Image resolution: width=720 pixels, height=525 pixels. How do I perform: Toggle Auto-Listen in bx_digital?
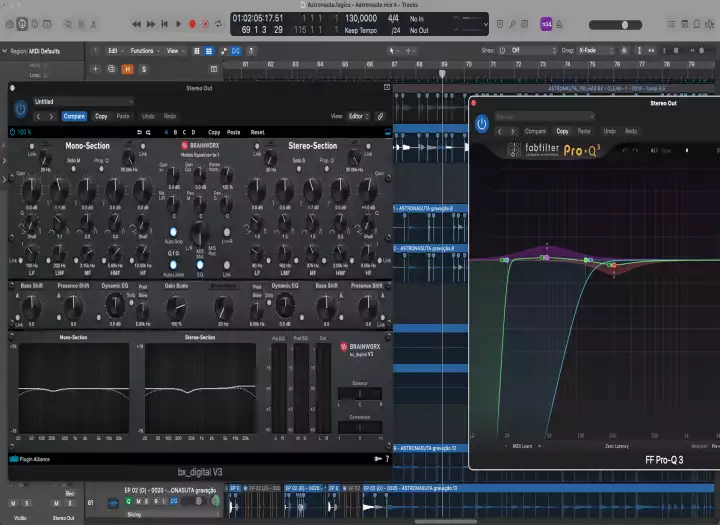tap(173, 265)
